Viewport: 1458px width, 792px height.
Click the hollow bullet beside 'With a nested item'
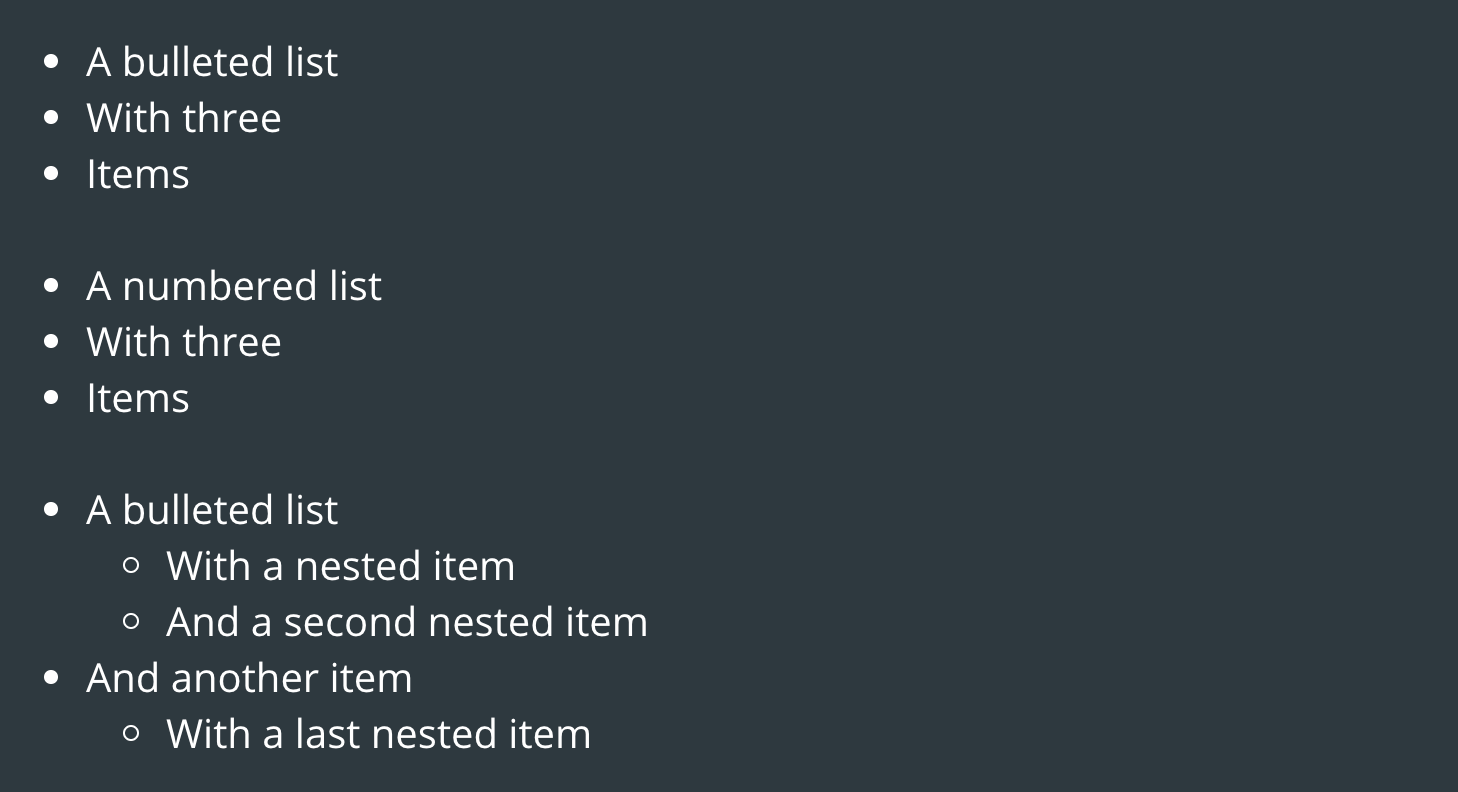[131, 566]
